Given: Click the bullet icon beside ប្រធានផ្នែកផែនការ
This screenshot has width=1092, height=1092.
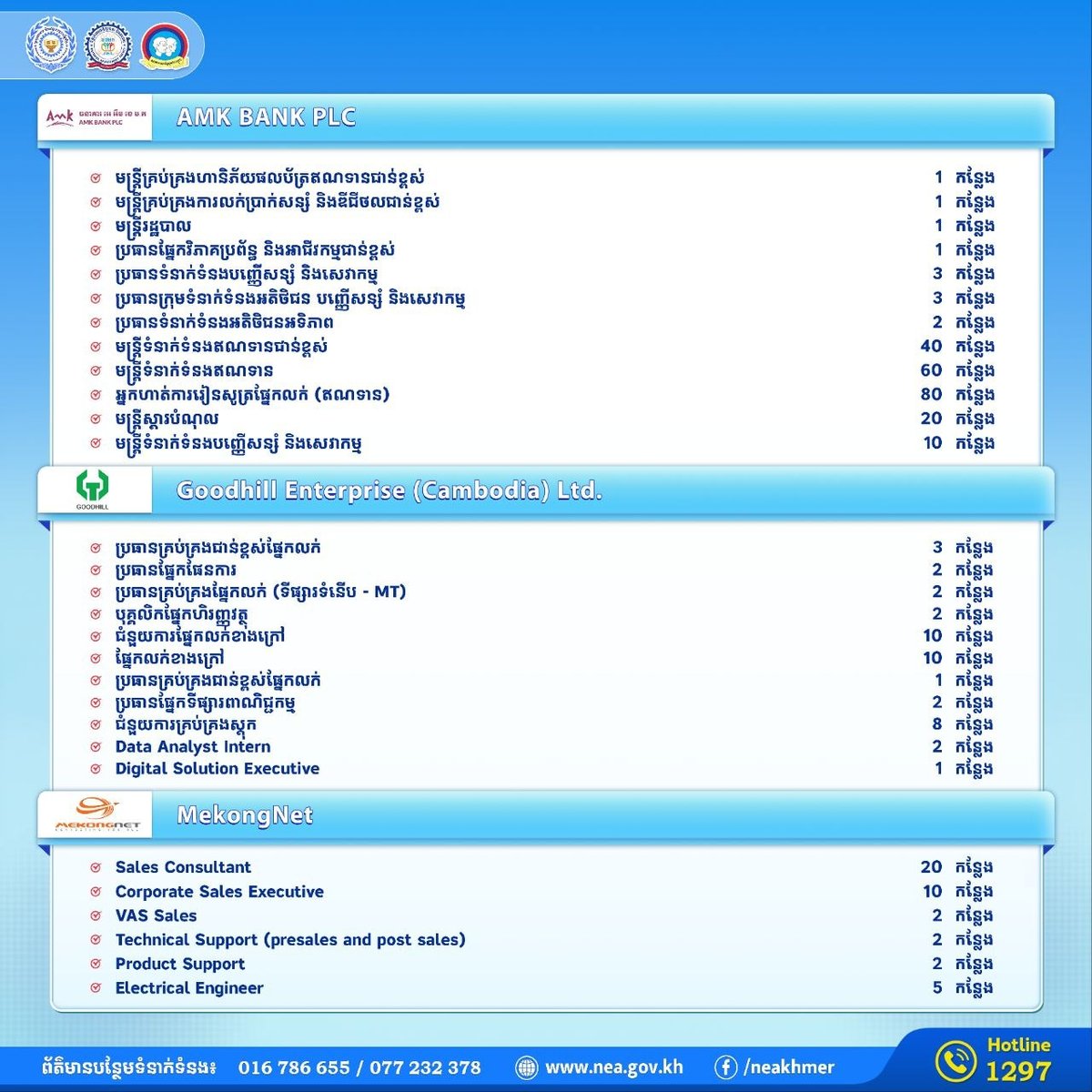Looking at the screenshot, I should (96, 571).
